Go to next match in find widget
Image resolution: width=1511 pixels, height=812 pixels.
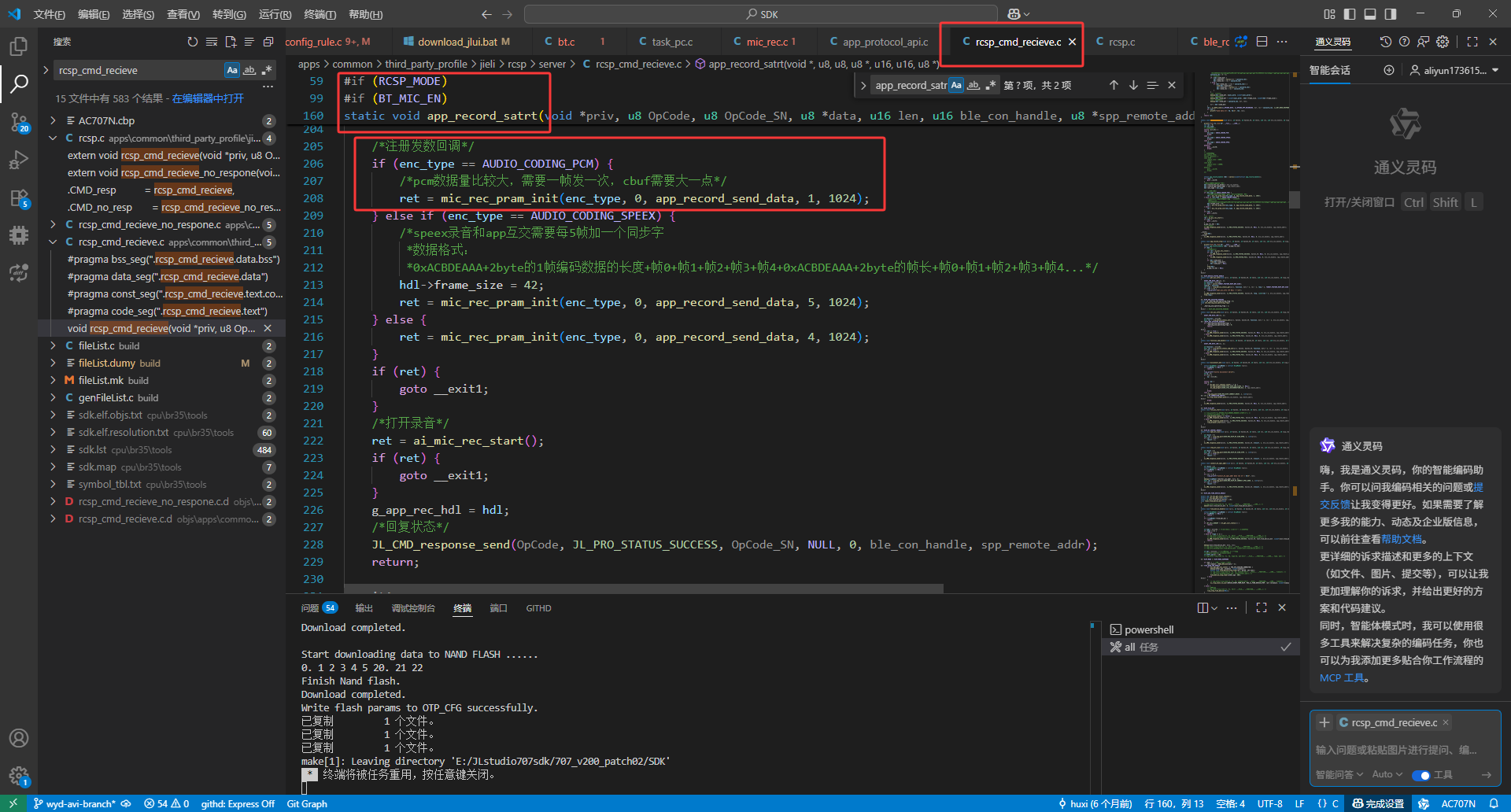(1133, 85)
